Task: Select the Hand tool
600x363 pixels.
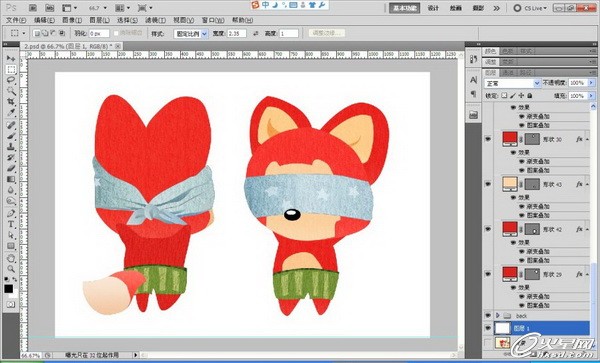Action: 11,258
